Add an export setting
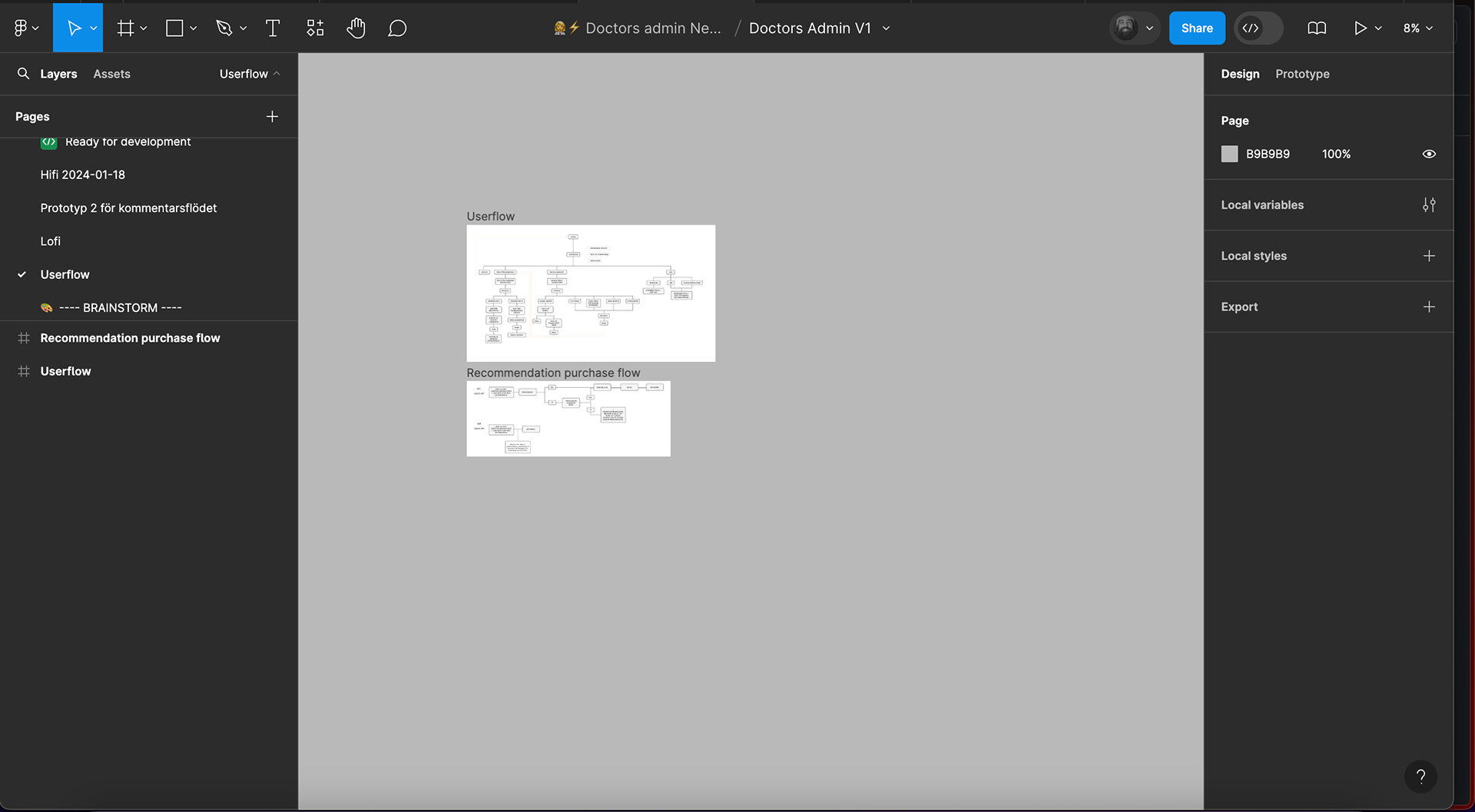The image size is (1475, 812). click(1429, 307)
